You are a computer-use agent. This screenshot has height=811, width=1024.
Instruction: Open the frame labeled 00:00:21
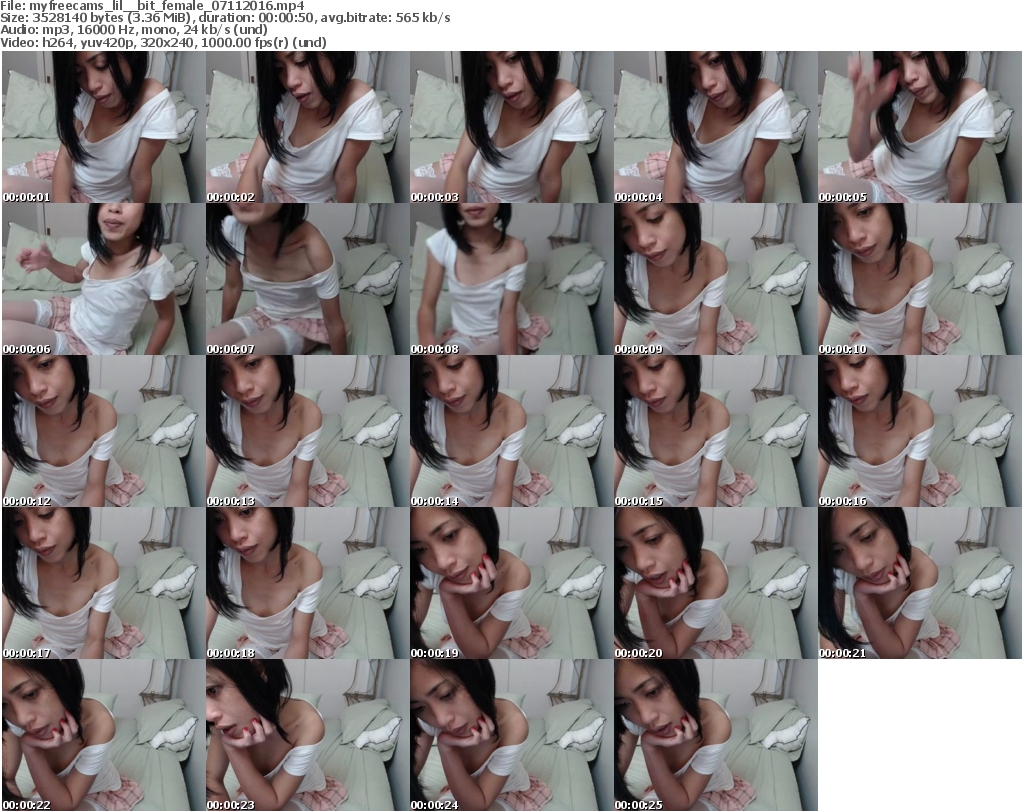(918, 583)
